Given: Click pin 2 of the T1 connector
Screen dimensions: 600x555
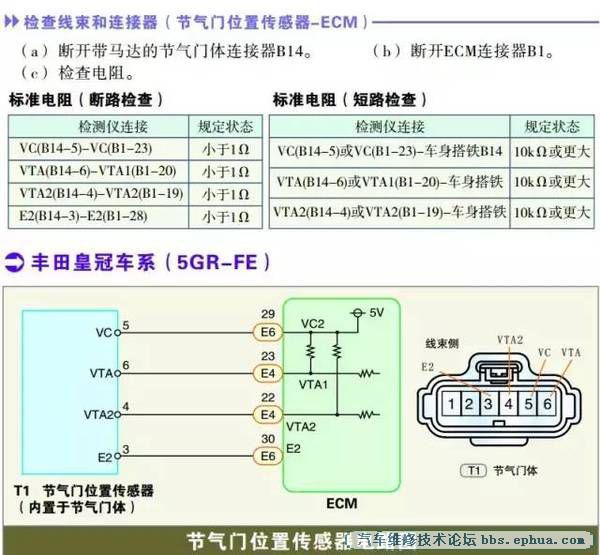Looking at the screenshot, I should pos(470,404).
